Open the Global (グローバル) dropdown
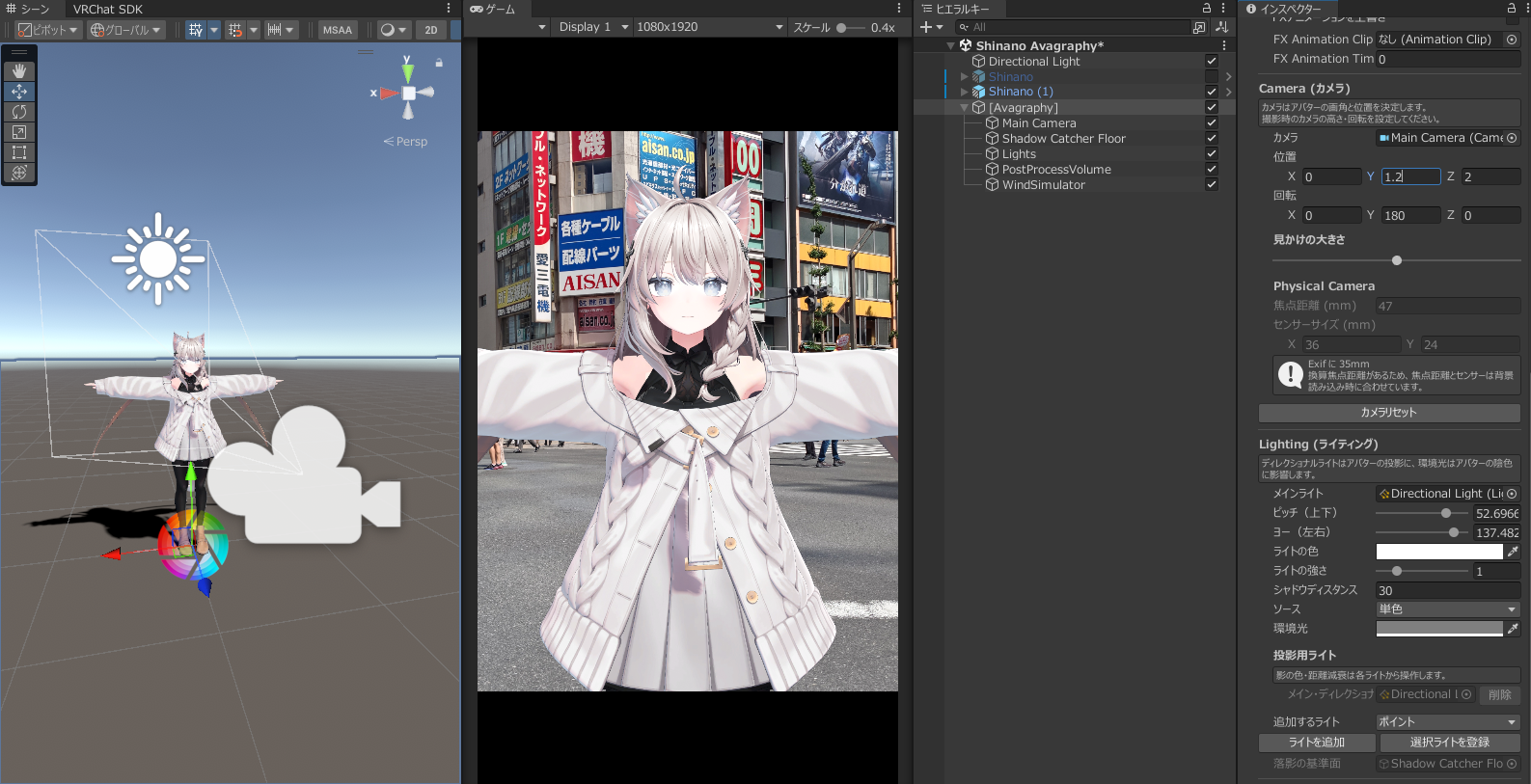Image resolution: width=1531 pixels, height=784 pixels. (x=125, y=30)
